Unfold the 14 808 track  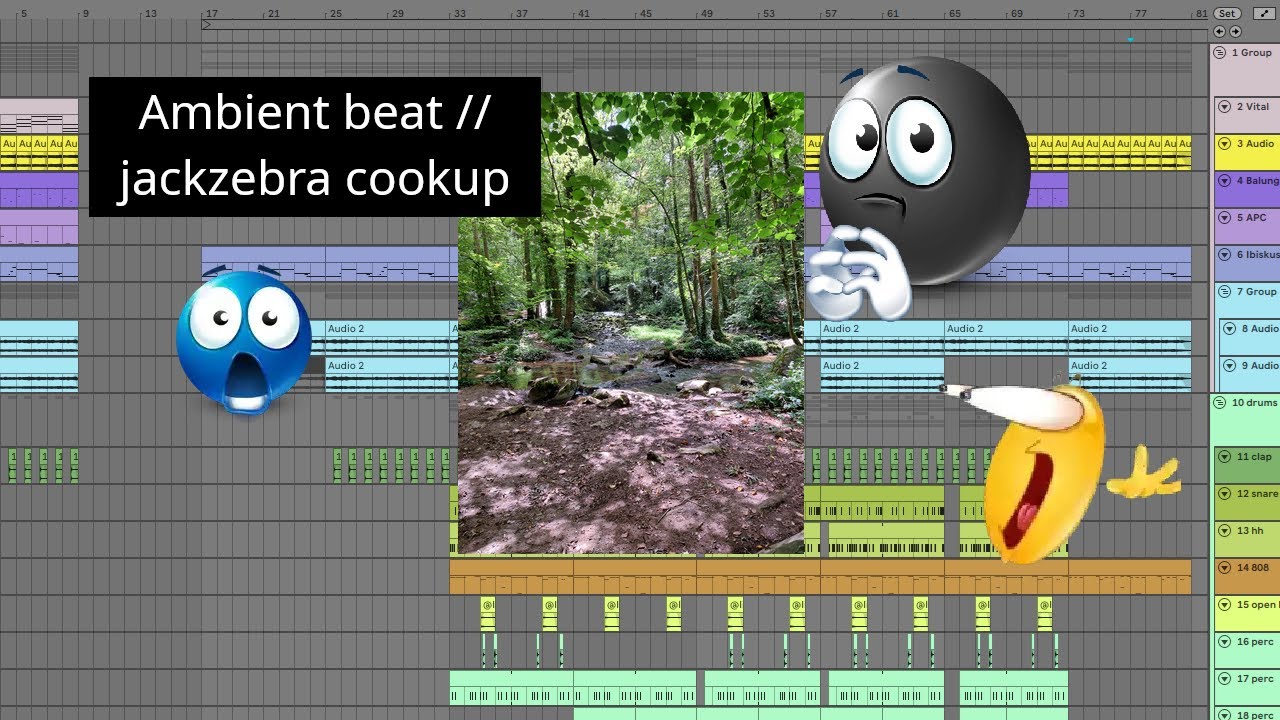[1224, 567]
